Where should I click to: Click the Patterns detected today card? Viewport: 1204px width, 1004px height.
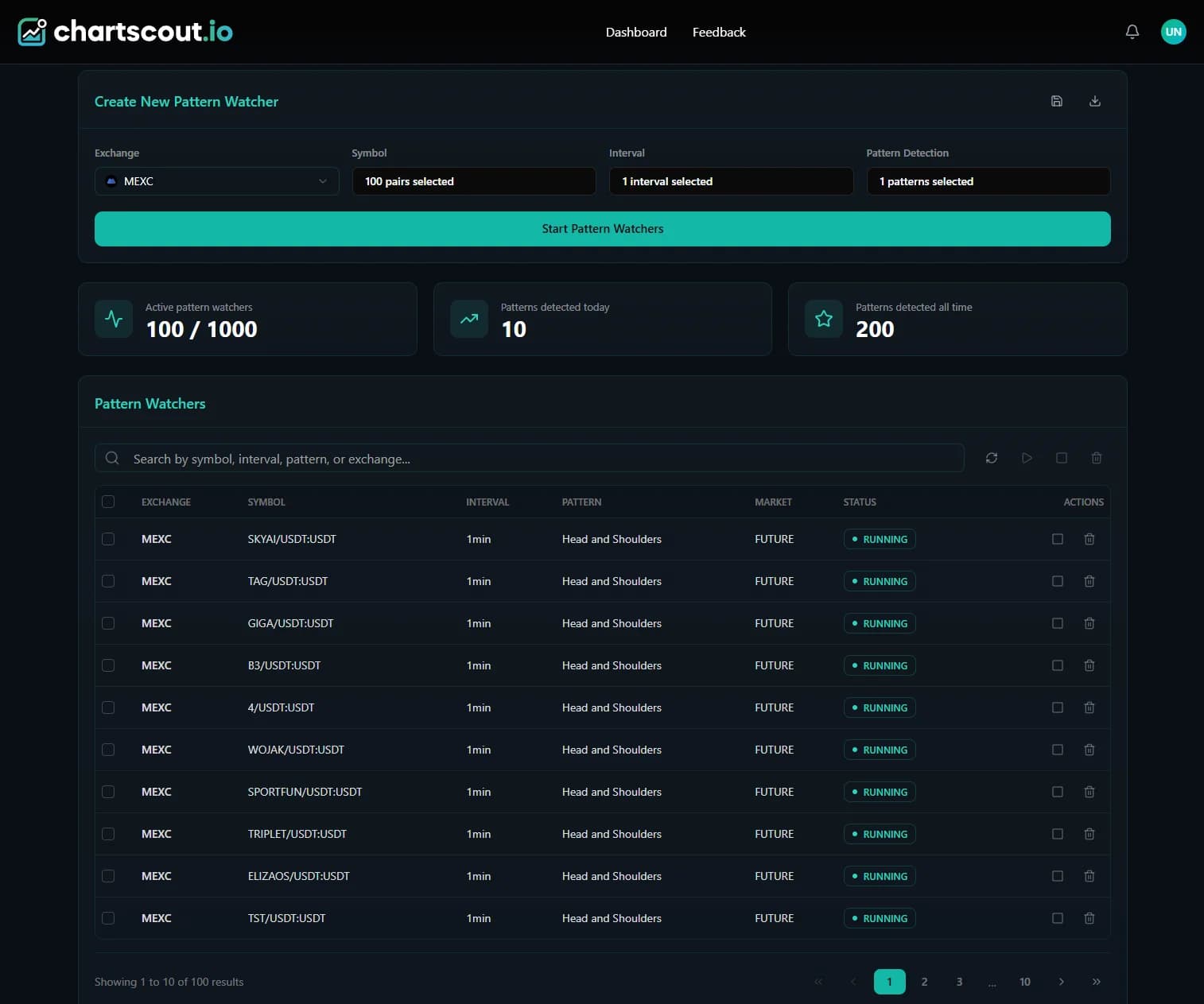click(603, 319)
